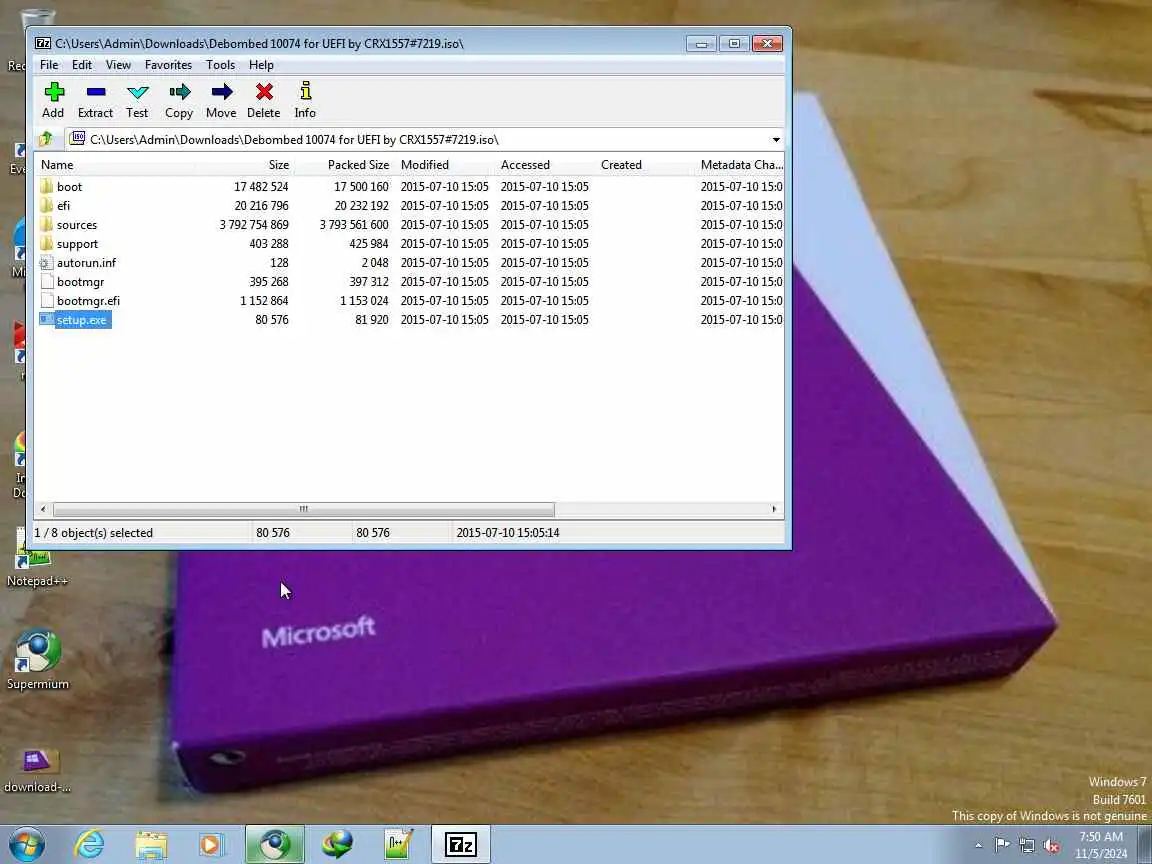Screen dimensions: 1152x864
Task: Sort by Modified column header
Action: pyautogui.click(x=444, y=165)
